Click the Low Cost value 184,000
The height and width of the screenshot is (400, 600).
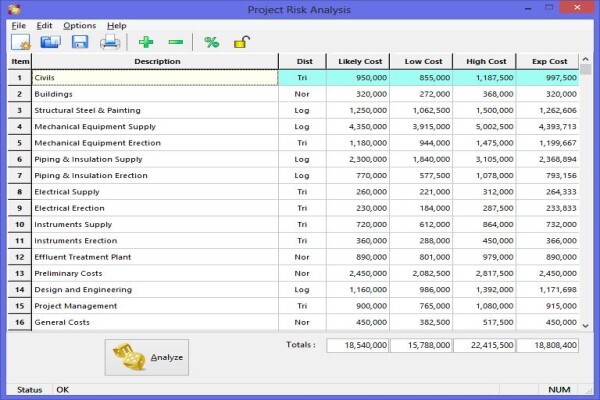point(421,208)
